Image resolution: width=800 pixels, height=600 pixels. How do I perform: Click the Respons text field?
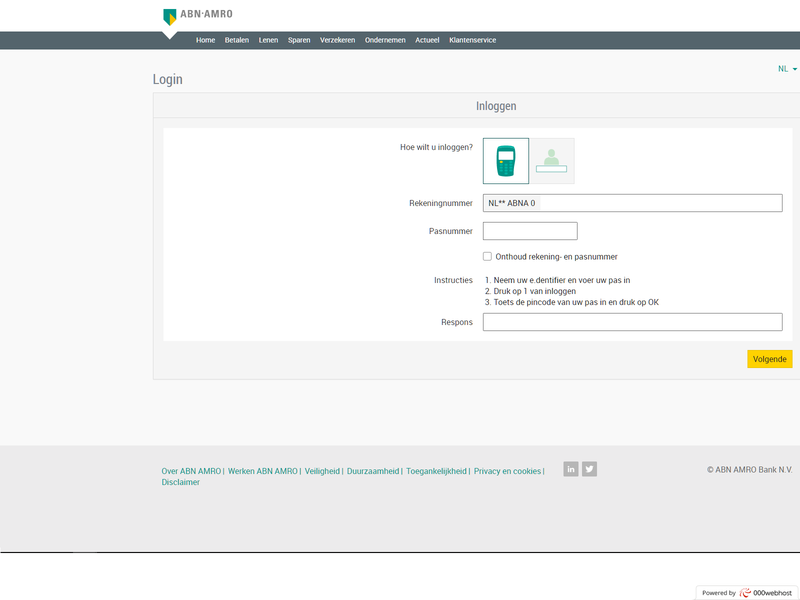(x=632, y=322)
